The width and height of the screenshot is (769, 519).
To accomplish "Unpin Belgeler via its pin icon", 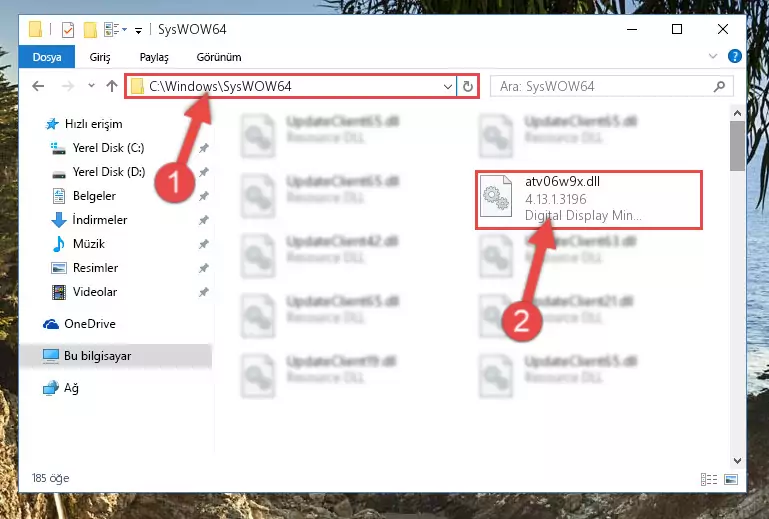I will 204,196.
